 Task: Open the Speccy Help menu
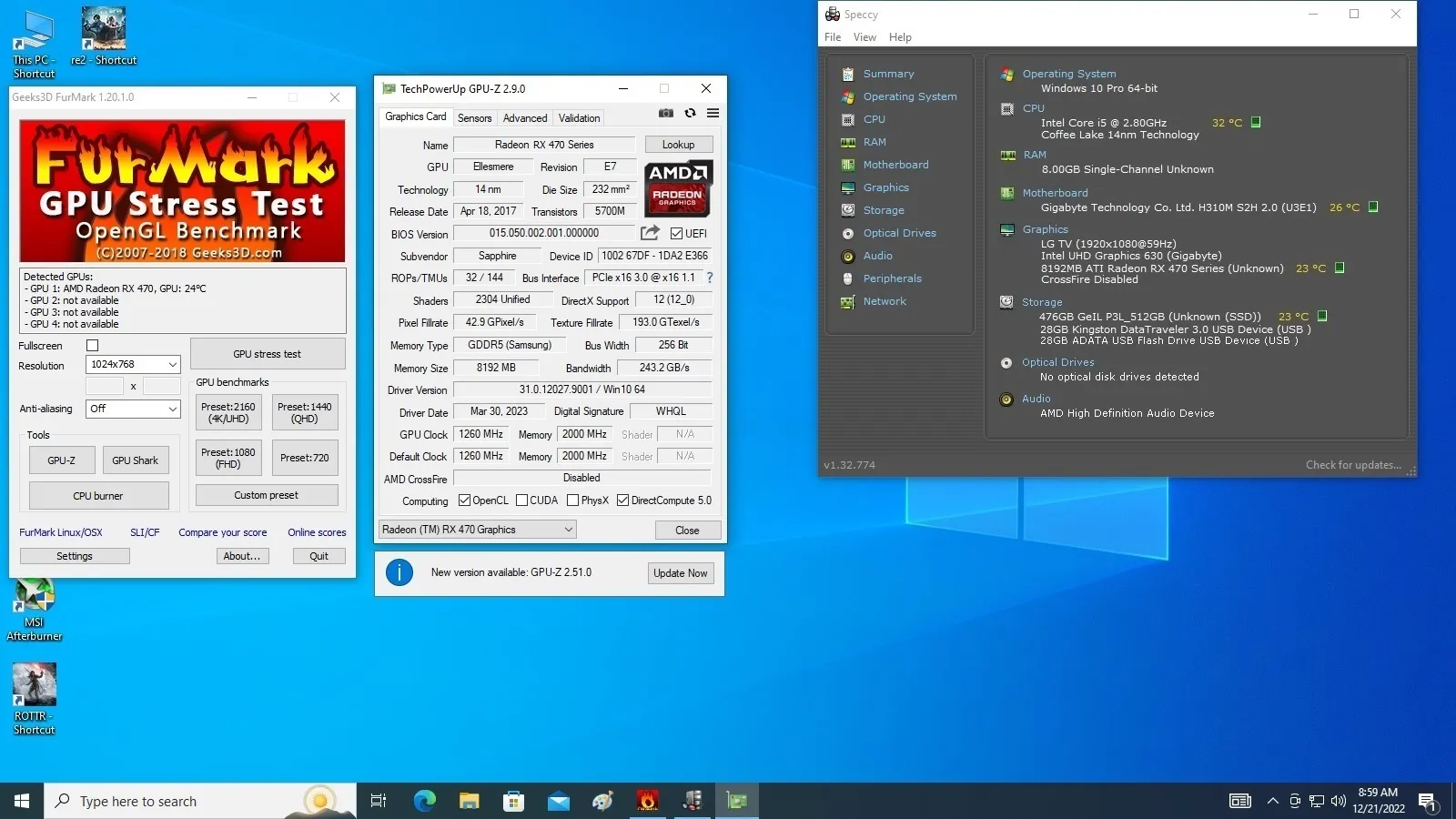(x=900, y=37)
